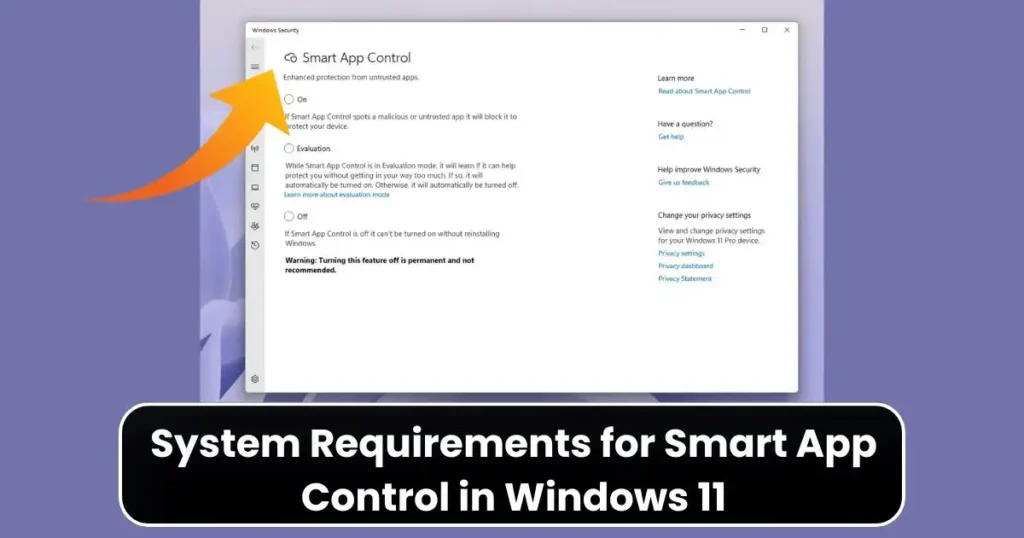Open Read about Smart App Control link

(x=704, y=91)
